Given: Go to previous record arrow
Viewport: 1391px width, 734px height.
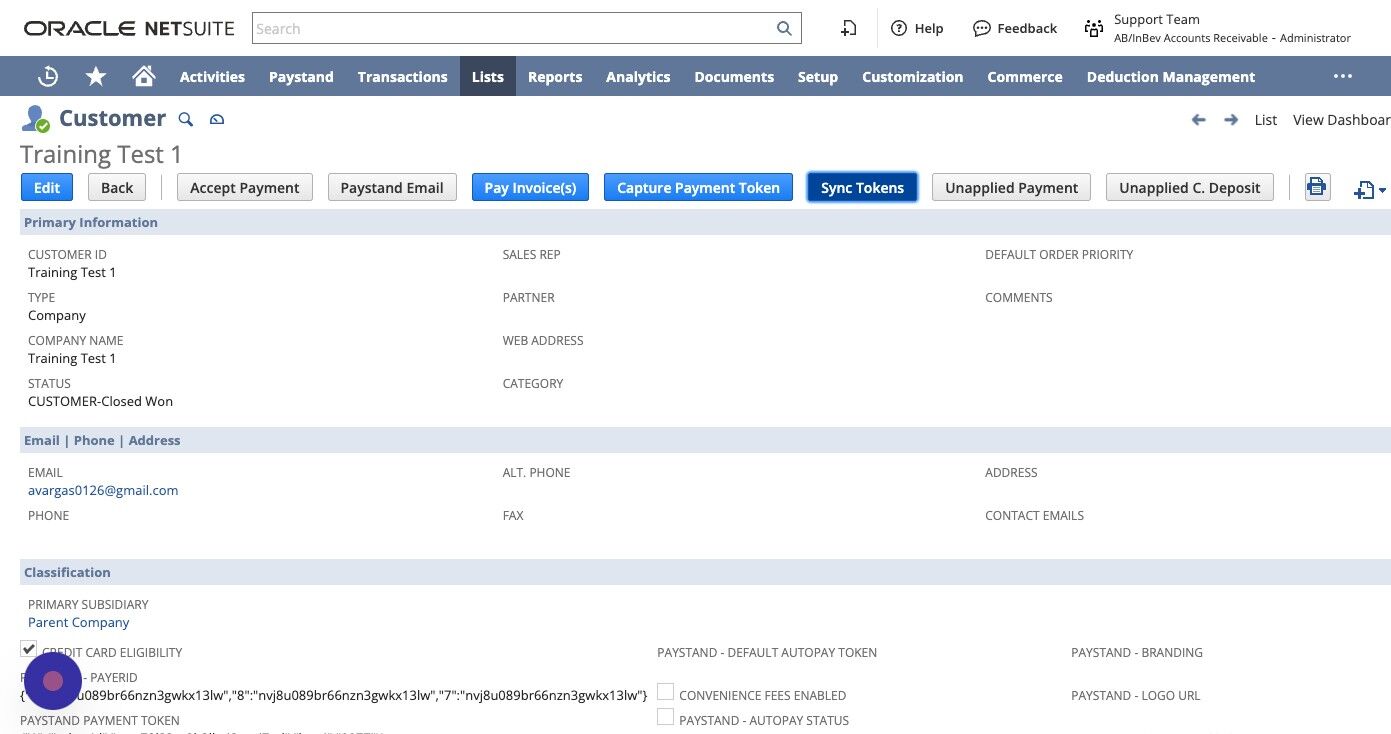Looking at the screenshot, I should click(x=1198, y=120).
